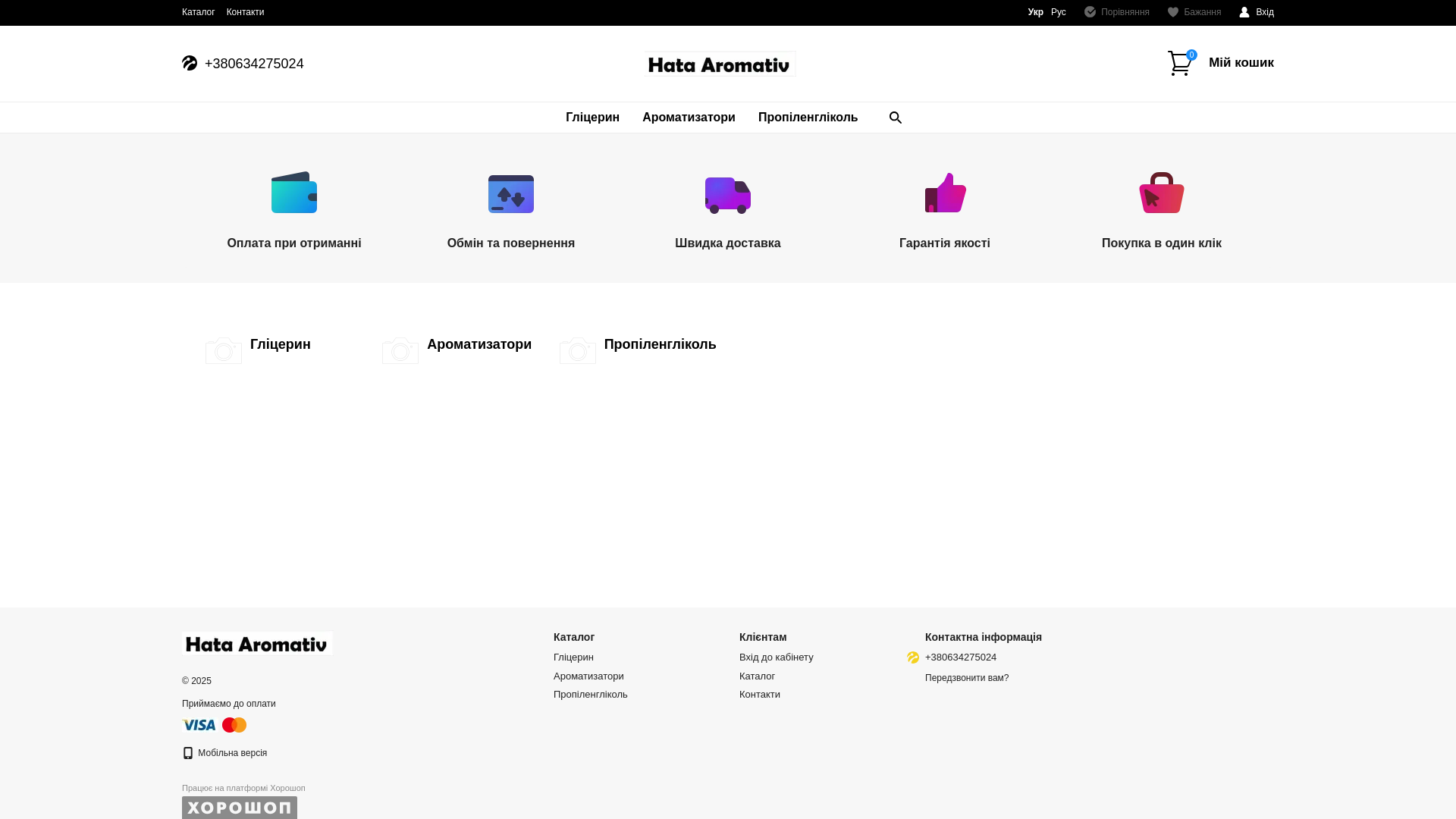
Task: Open the shopping cart icon
Action: coord(1181,63)
